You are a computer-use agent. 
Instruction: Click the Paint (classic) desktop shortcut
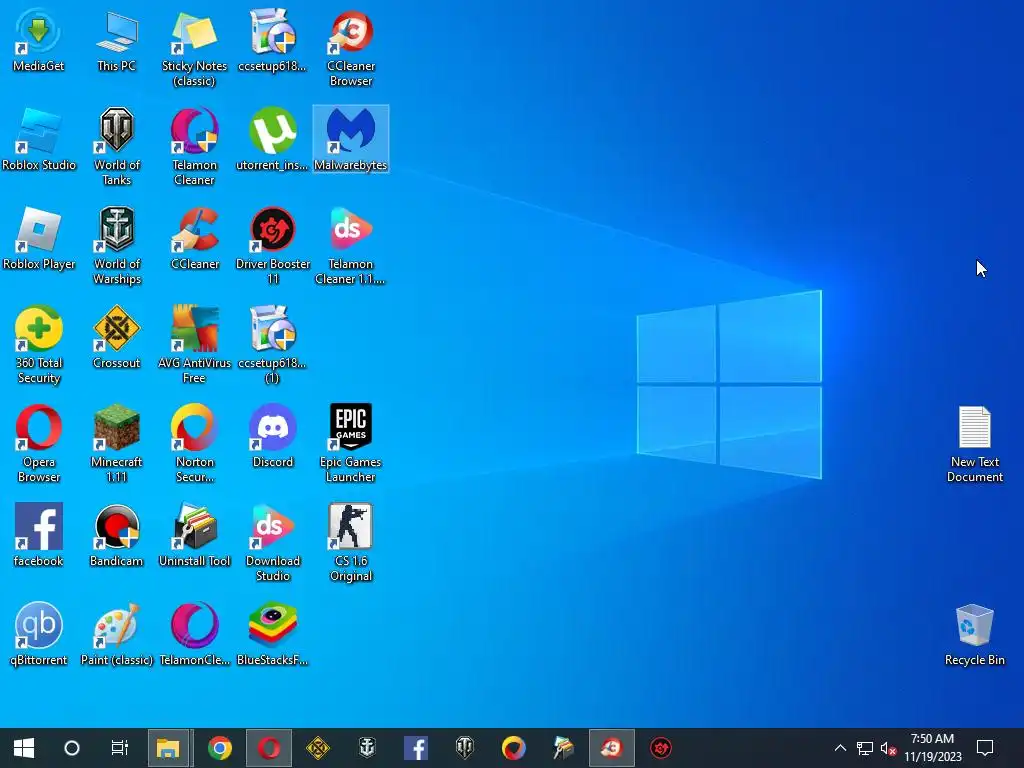click(x=116, y=635)
